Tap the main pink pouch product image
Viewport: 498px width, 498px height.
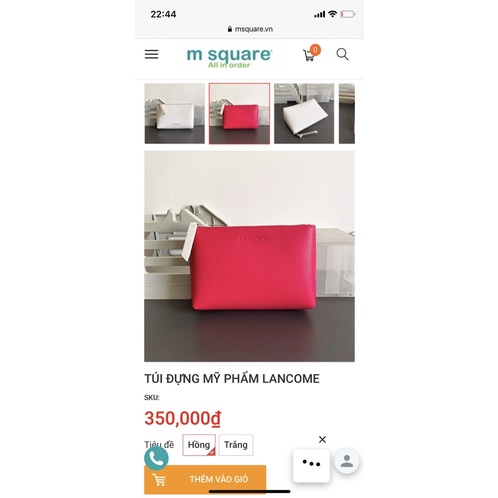pyautogui.click(x=249, y=256)
